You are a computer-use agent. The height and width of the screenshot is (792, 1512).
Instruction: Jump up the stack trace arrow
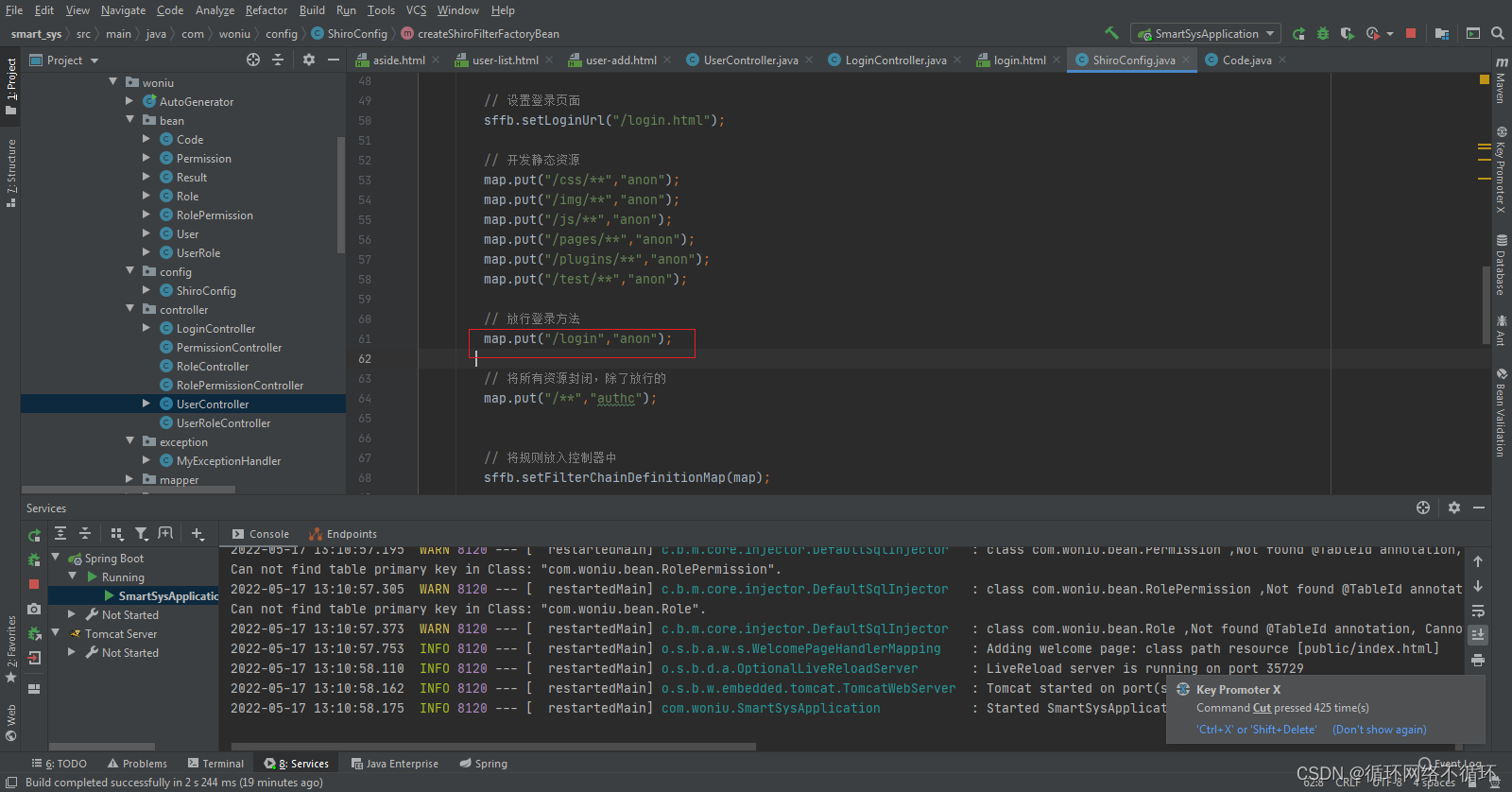[1478, 561]
